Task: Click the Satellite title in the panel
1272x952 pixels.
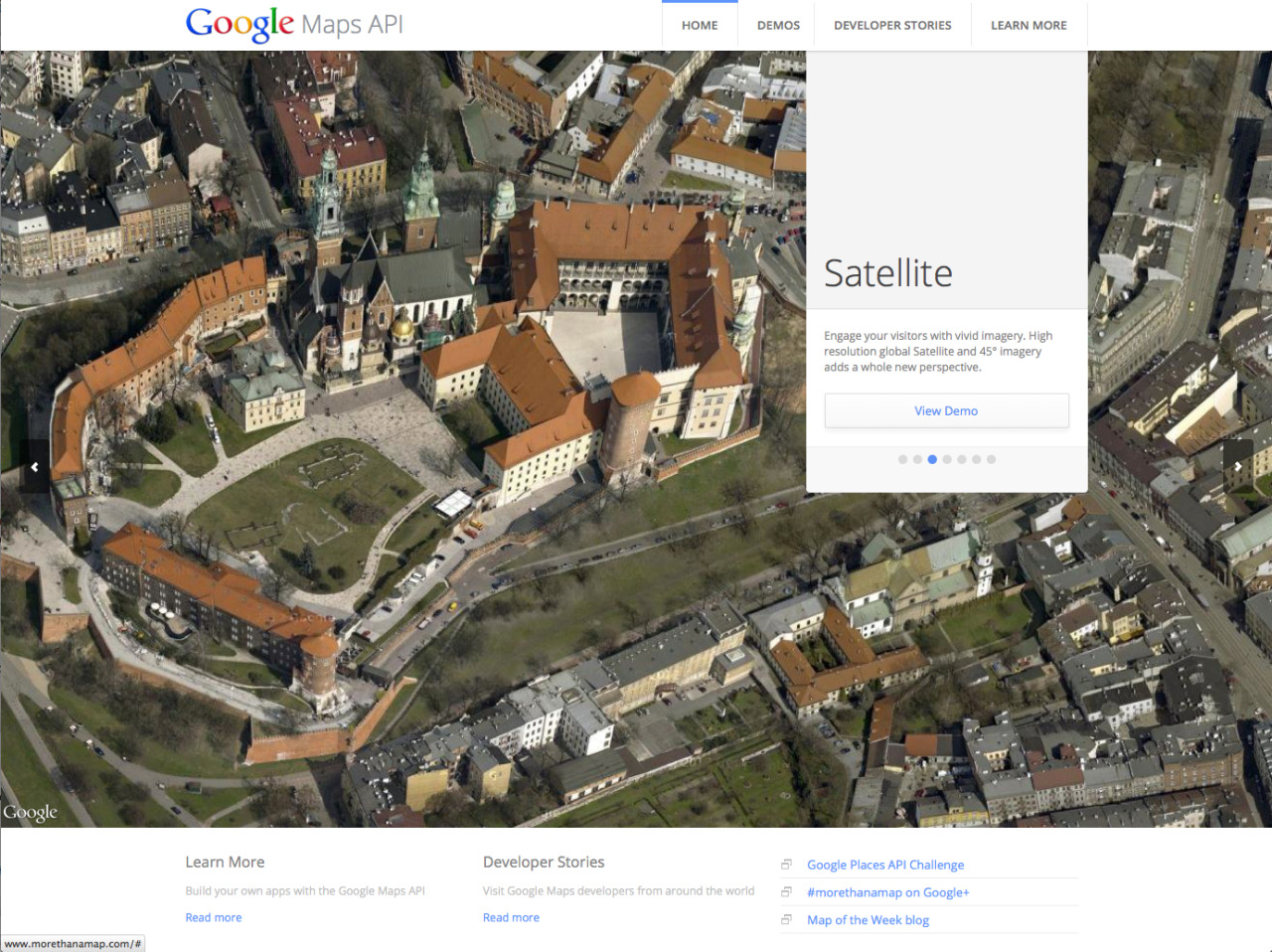Action: coord(888,272)
